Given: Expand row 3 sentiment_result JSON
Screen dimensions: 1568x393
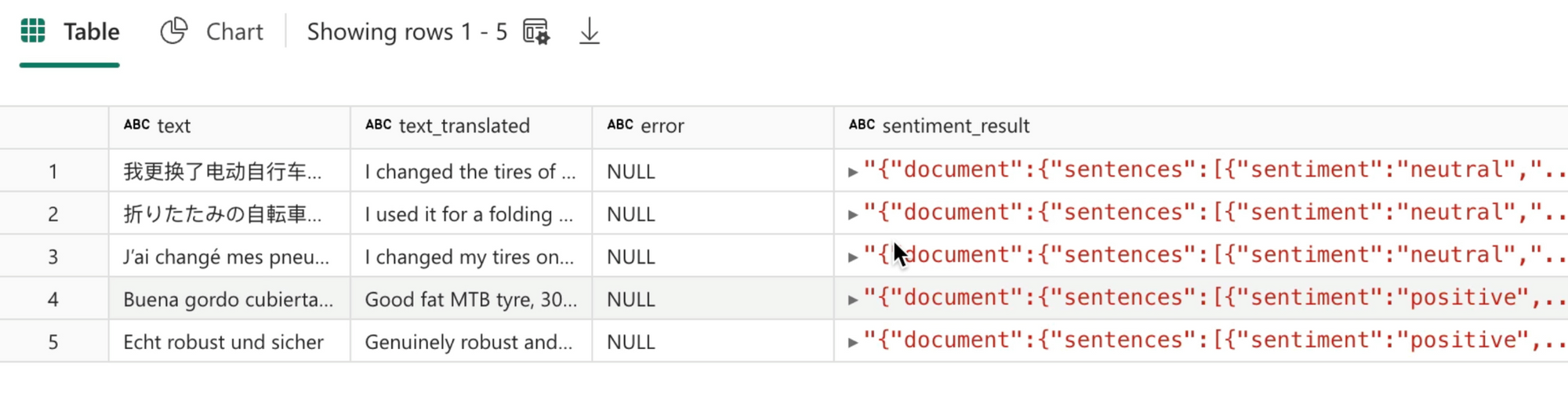Looking at the screenshot, I should [853, 257].
